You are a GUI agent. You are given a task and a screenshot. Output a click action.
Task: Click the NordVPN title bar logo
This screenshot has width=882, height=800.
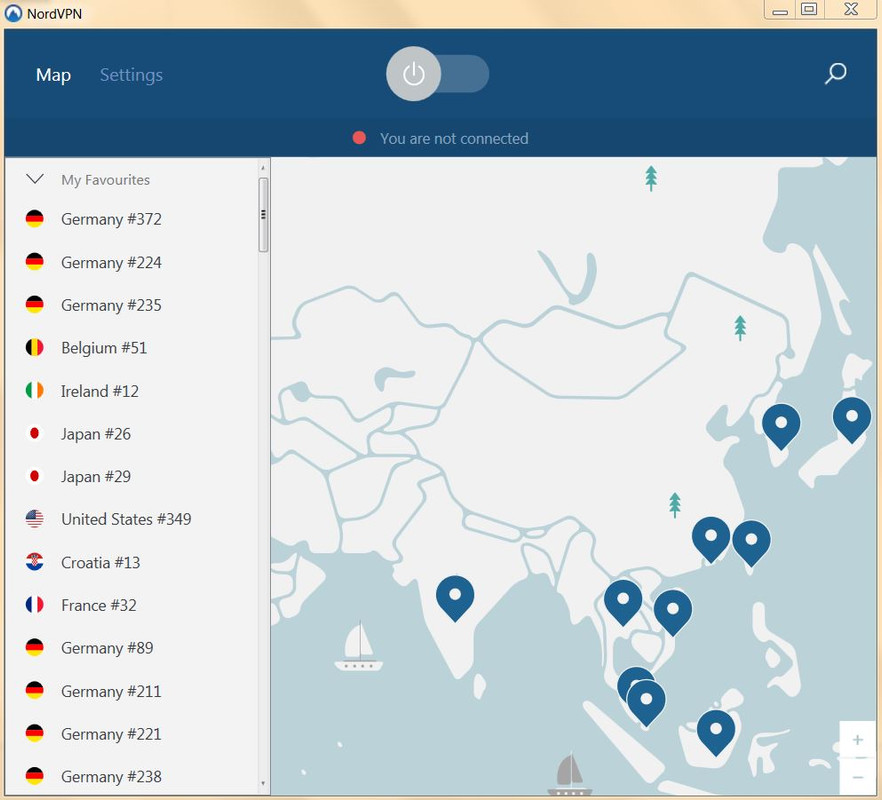(x=13, y=14)
